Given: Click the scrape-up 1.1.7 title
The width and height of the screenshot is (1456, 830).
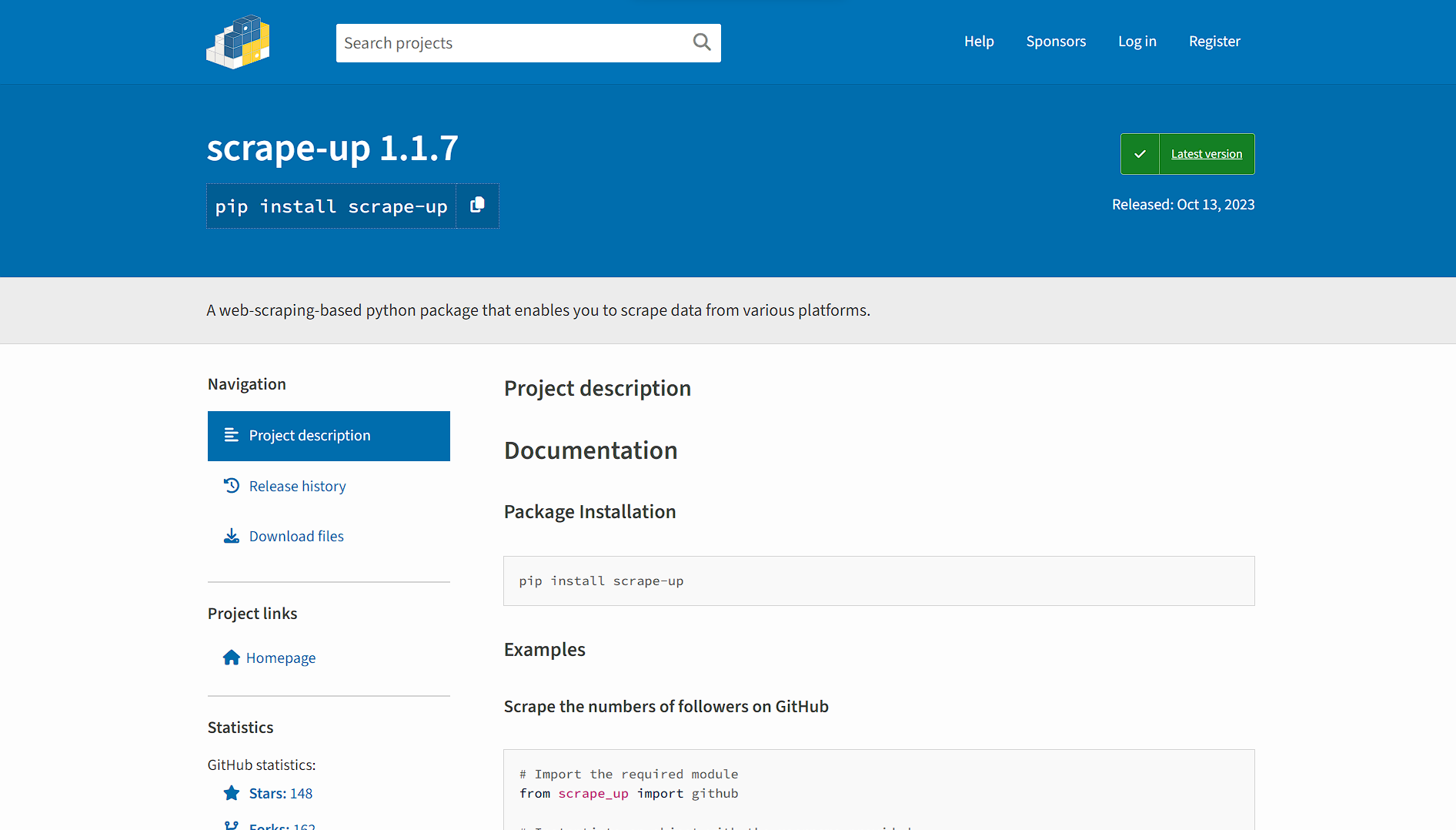Looking at the screenshot, I should (332, 148).
